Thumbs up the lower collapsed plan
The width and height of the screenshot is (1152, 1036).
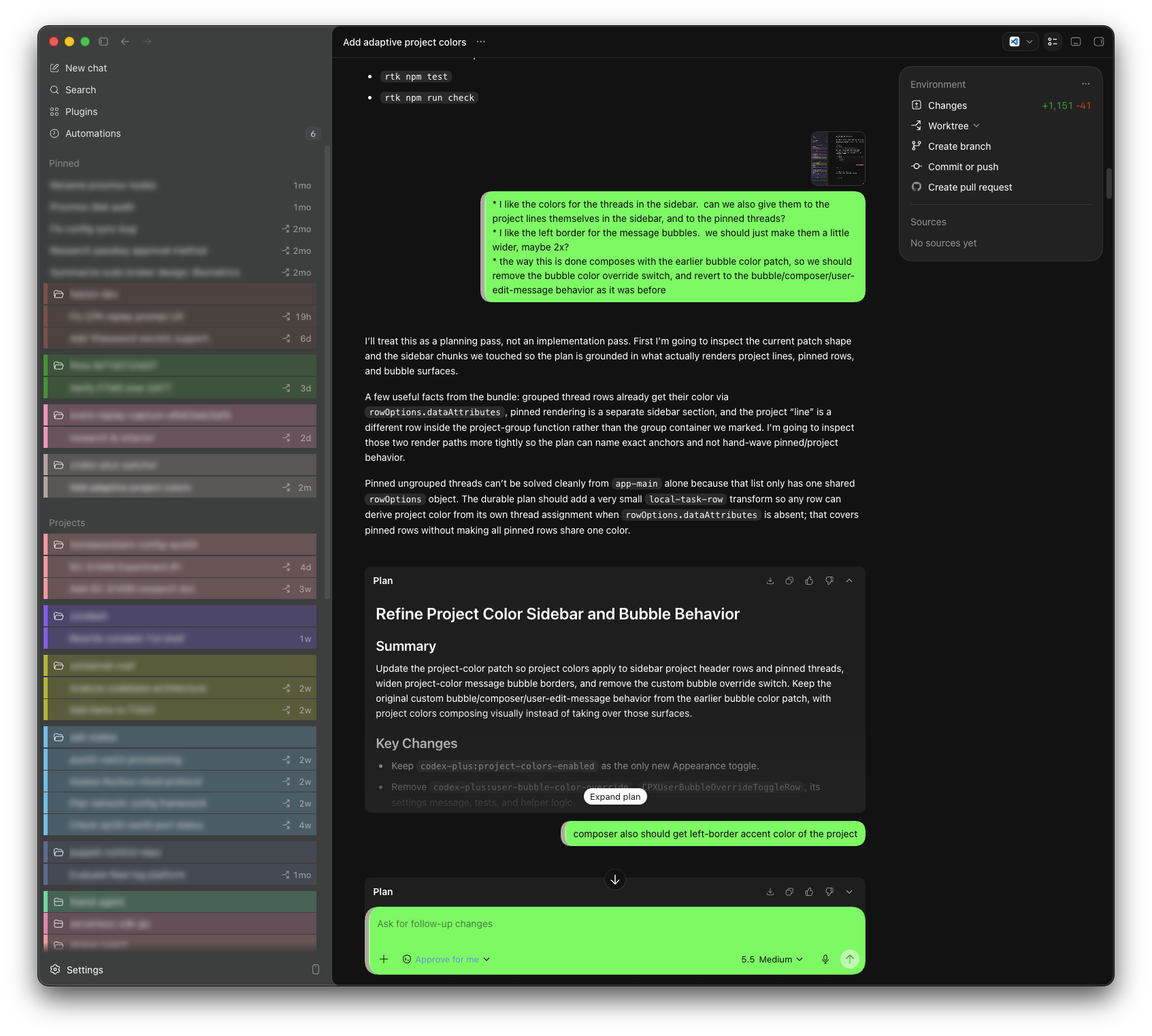point(809,892)
